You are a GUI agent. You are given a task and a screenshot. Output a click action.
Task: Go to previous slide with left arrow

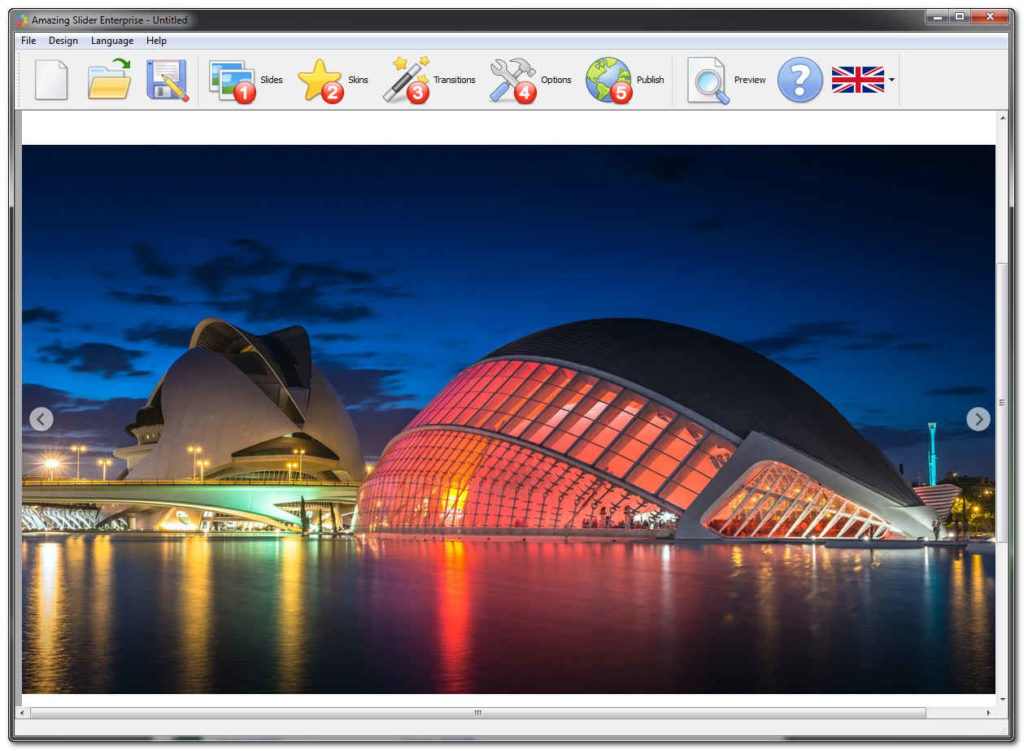pos(41,419)
